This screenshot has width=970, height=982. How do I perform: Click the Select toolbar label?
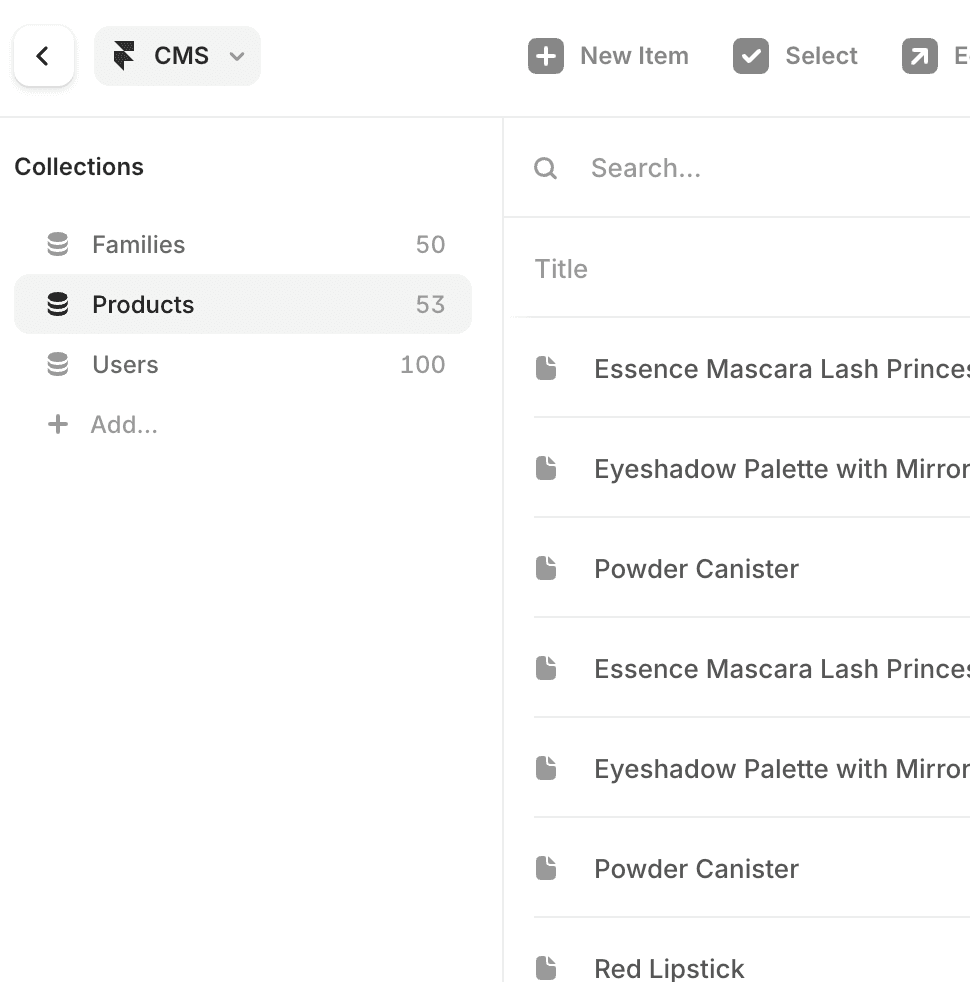click(x=821, y=56)
